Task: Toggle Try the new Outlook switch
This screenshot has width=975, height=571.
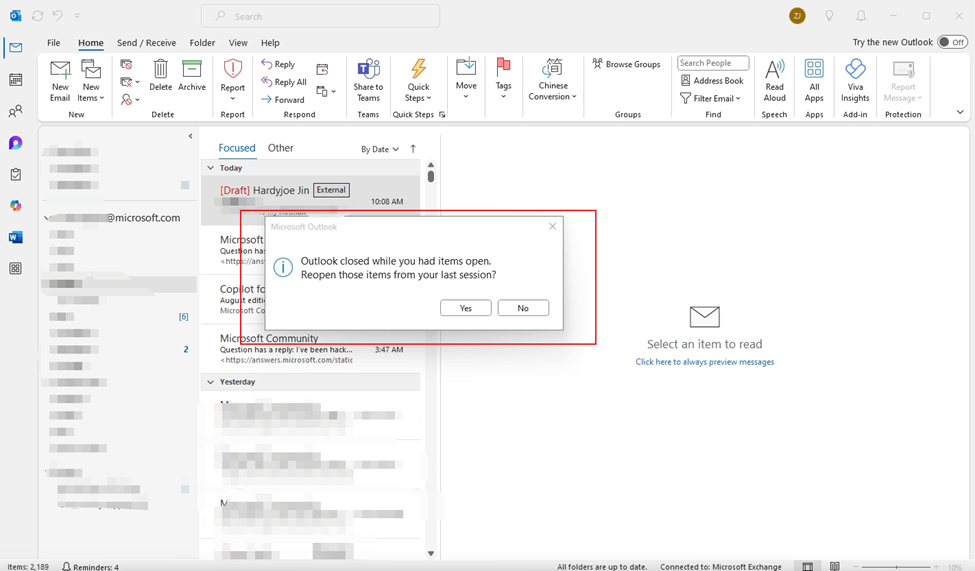Action: point(952,42)
